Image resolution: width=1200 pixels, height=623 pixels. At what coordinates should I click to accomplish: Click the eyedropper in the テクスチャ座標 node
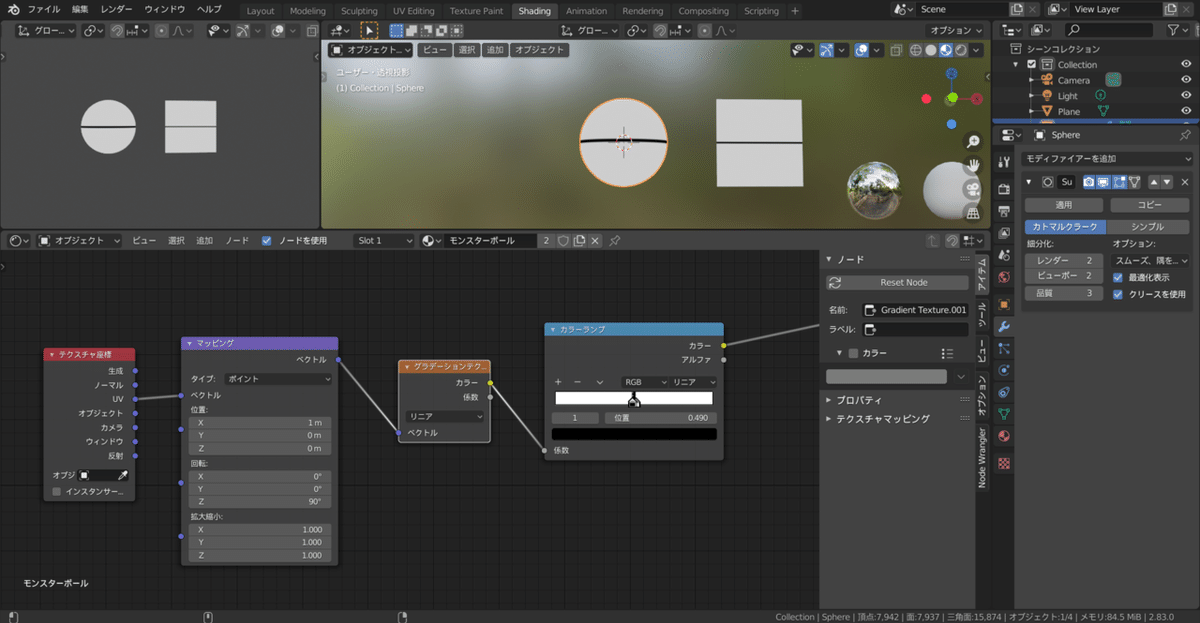click(x=123, y=475)
